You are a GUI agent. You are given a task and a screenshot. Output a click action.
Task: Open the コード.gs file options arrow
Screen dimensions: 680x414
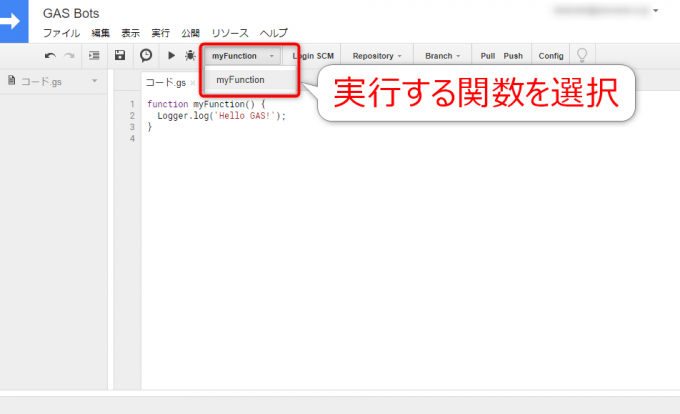95,81
